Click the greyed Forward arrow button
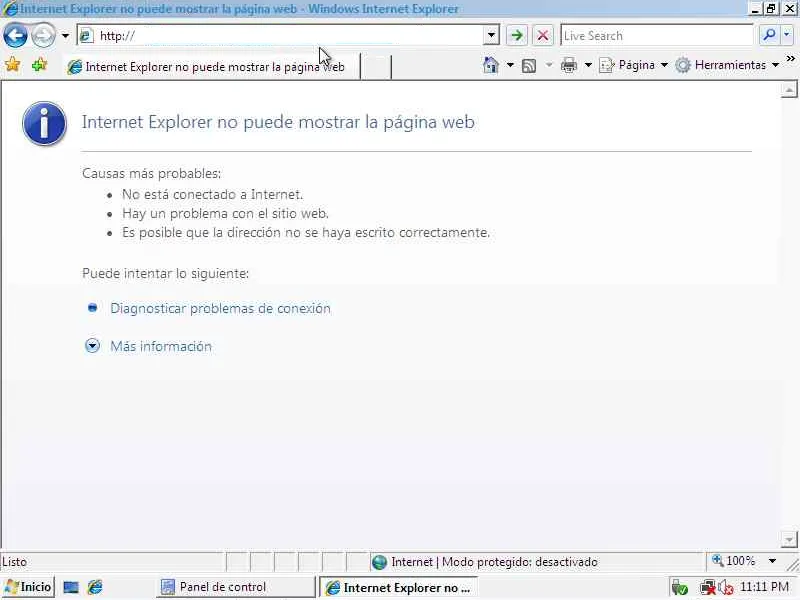The height and width of the screenshot is (600, 800). click(x=44, y=36)
